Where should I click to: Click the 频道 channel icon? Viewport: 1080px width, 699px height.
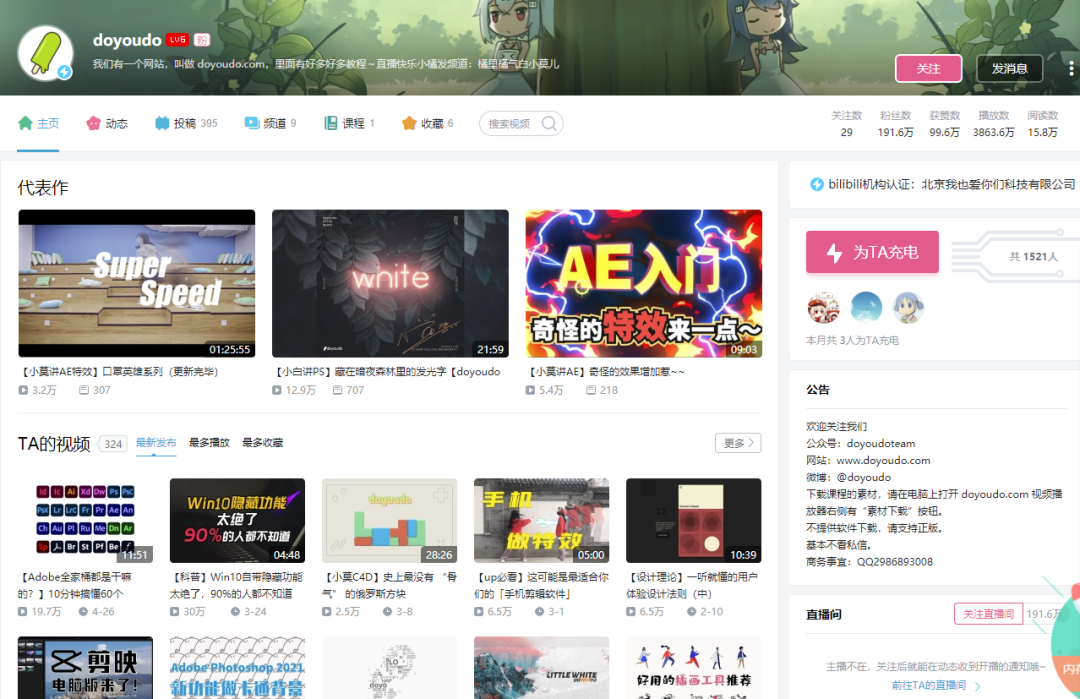(251, 123)
